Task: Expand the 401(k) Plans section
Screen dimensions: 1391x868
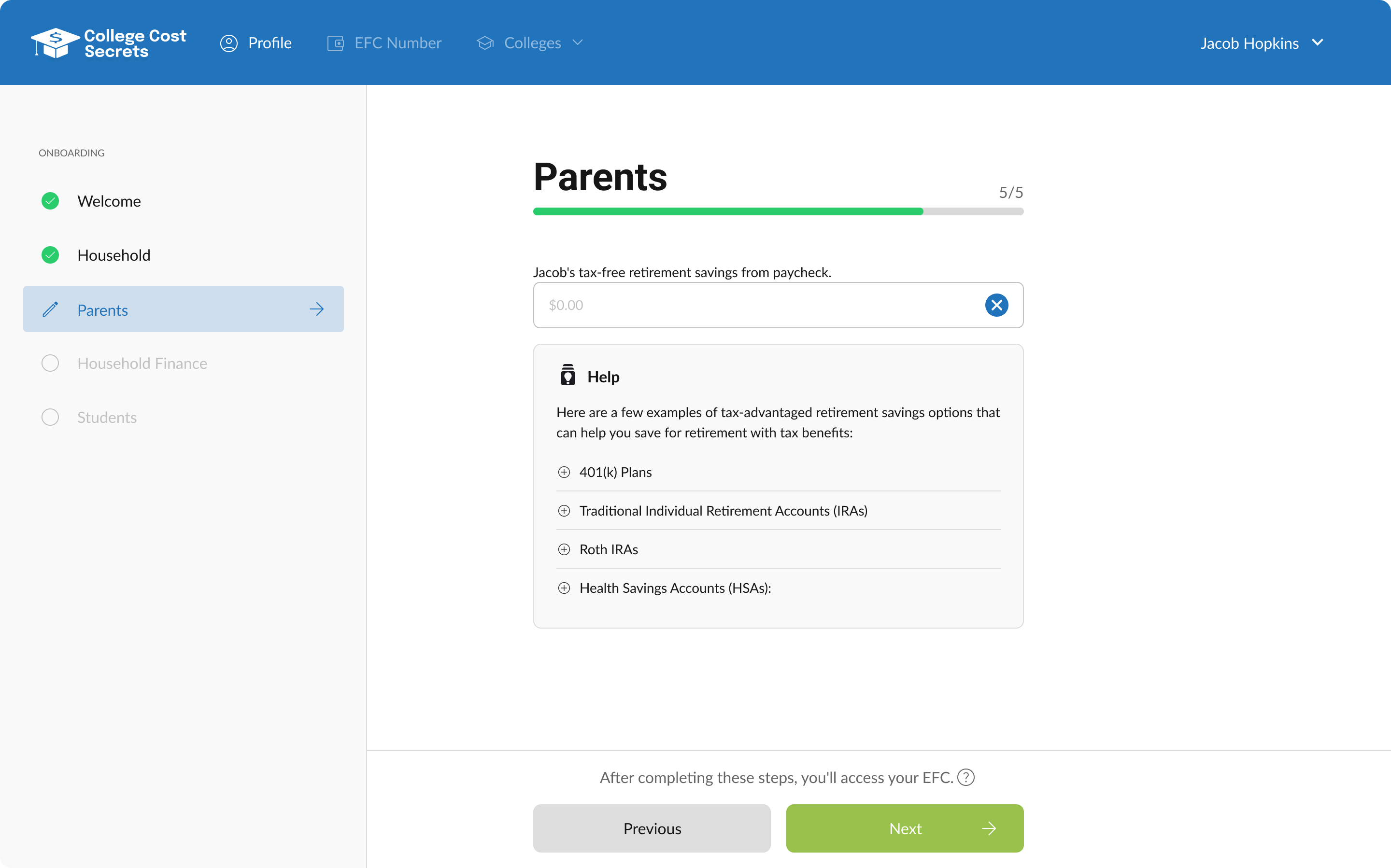Action: pos(564,472)
